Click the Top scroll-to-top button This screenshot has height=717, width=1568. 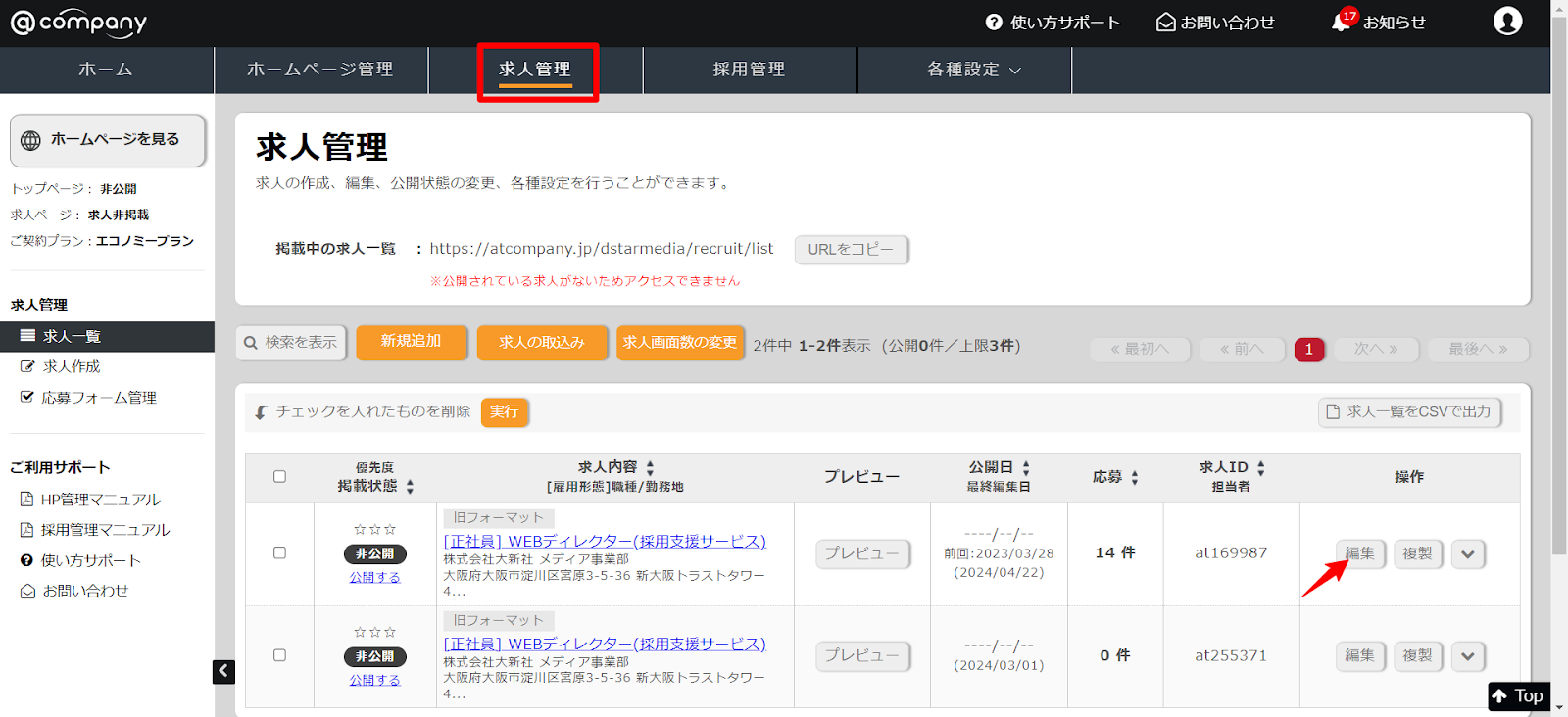(1518, 695)
